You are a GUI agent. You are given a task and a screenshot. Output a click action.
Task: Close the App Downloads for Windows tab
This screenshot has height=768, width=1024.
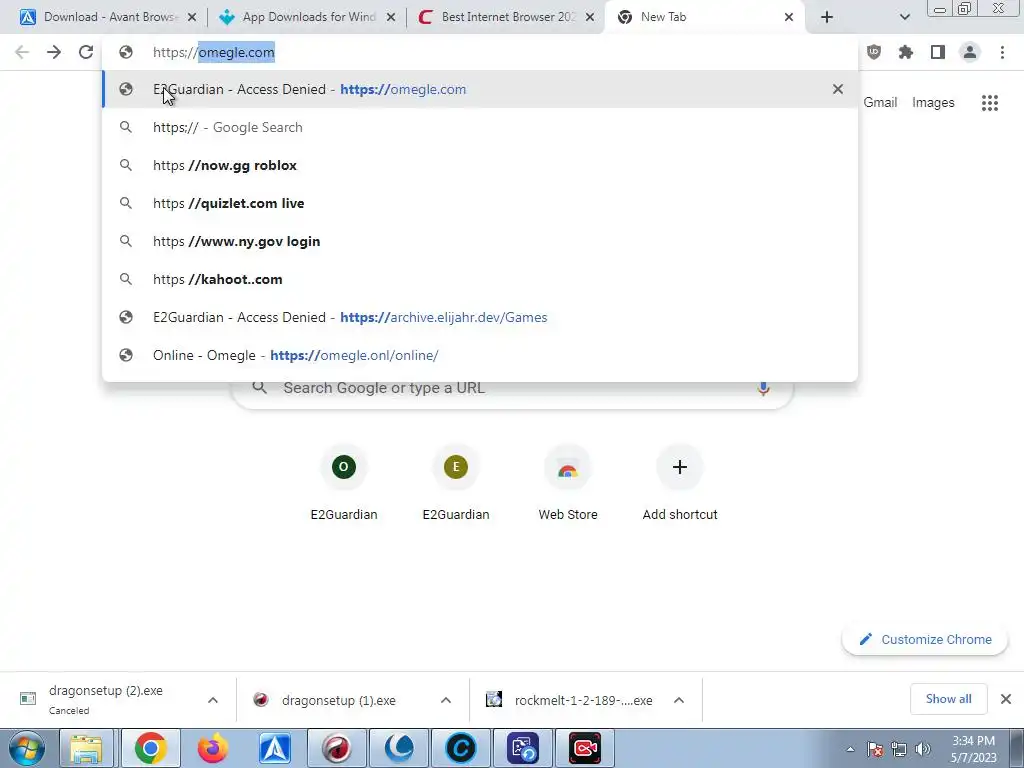coord(391,17)
